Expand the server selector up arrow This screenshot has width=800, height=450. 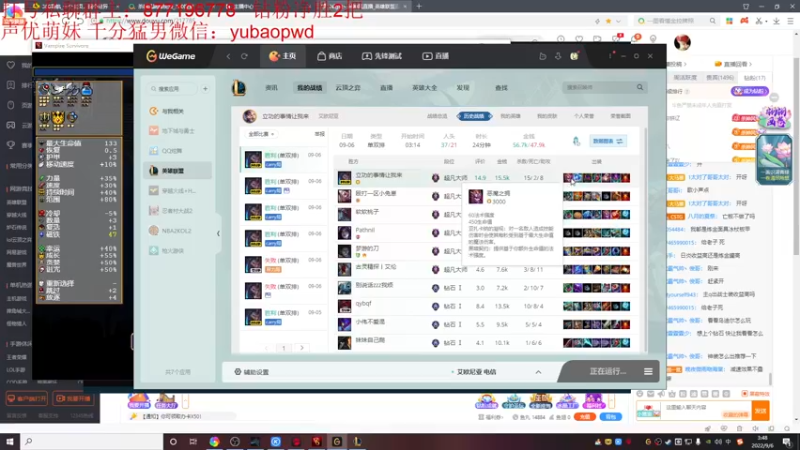tap(538, 372)
